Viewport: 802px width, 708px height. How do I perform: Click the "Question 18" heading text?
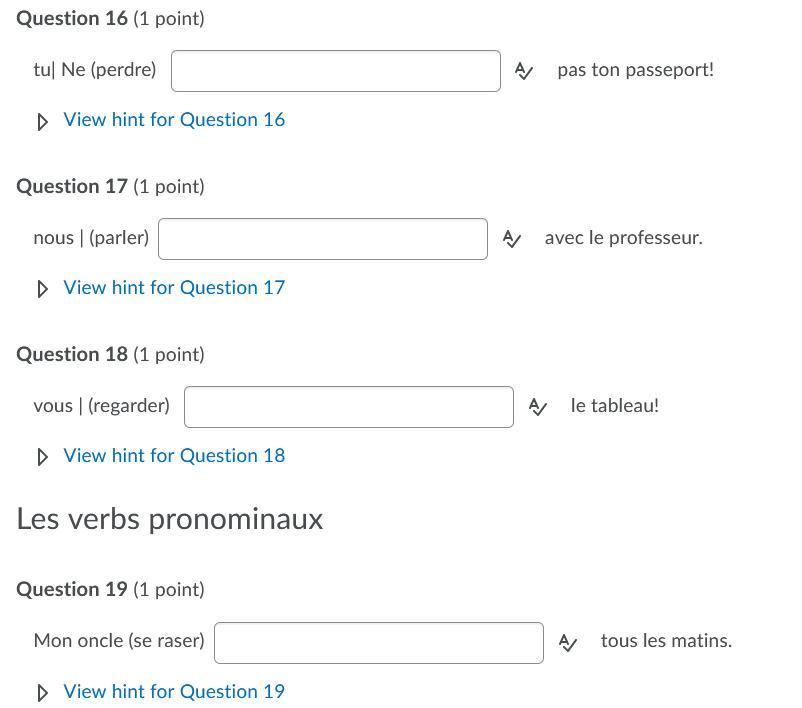coord(72,355)
